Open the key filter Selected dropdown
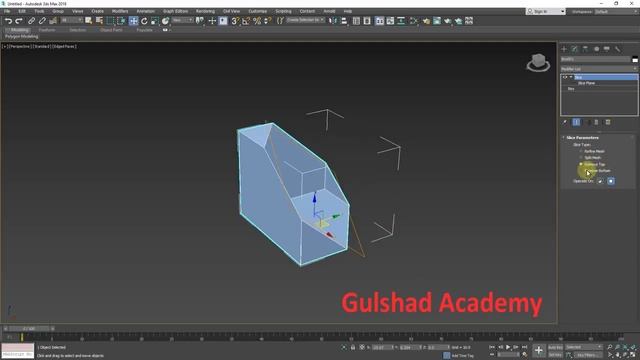 (x=584, y=347)
